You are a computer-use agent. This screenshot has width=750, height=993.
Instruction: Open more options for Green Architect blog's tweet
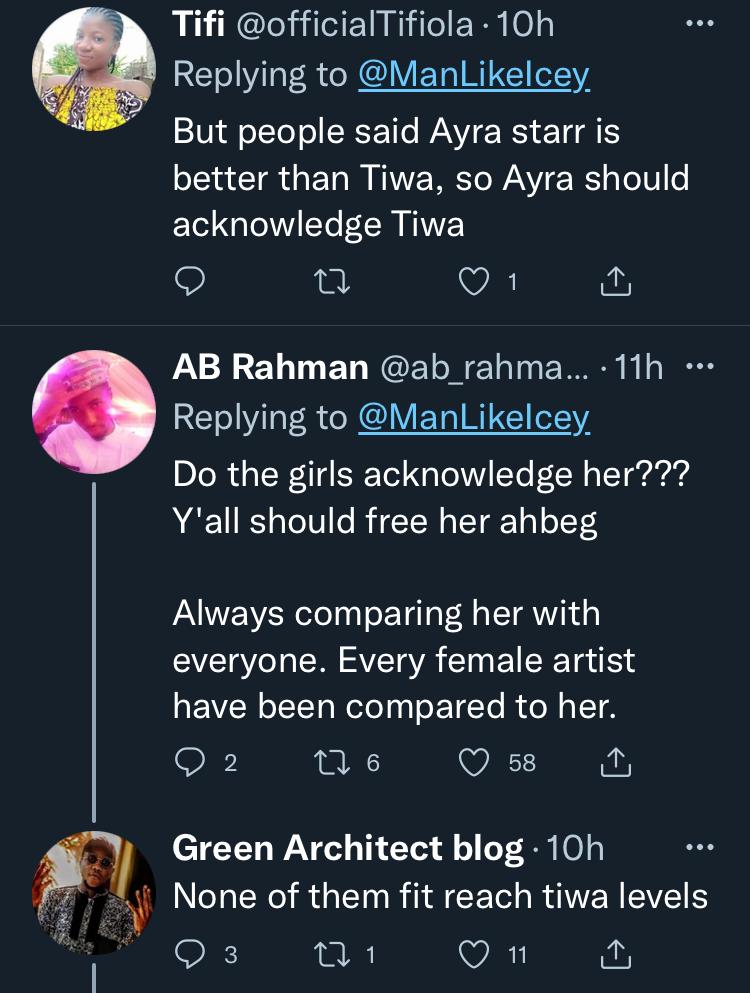[x=698, y=848]
